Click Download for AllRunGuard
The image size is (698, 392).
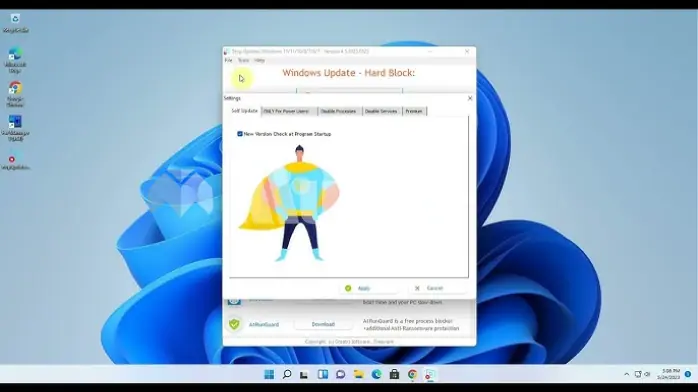(323, 324)
